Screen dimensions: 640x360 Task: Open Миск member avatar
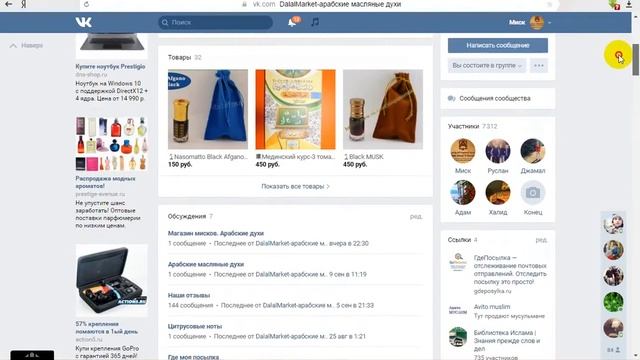tap(463, 151)
